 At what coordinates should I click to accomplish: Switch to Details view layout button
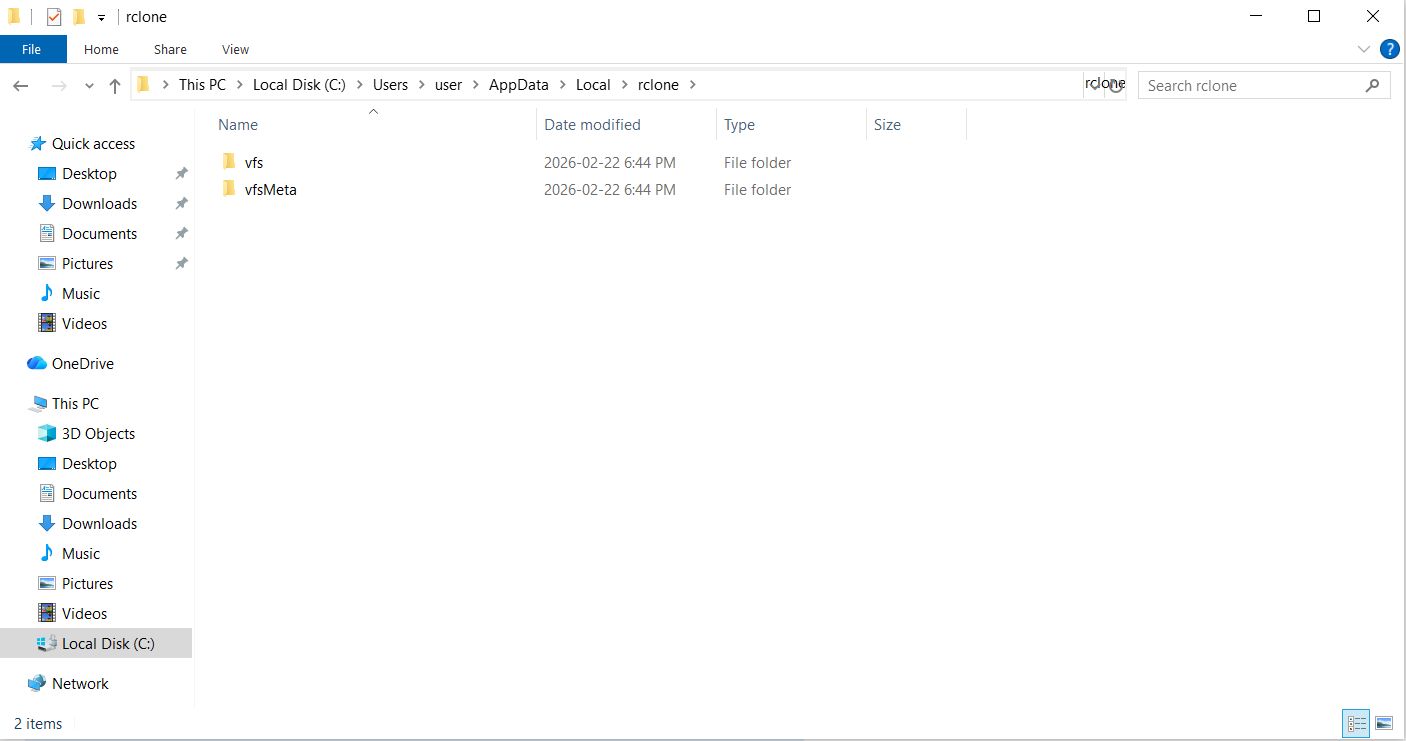(x=1357, y=723)
